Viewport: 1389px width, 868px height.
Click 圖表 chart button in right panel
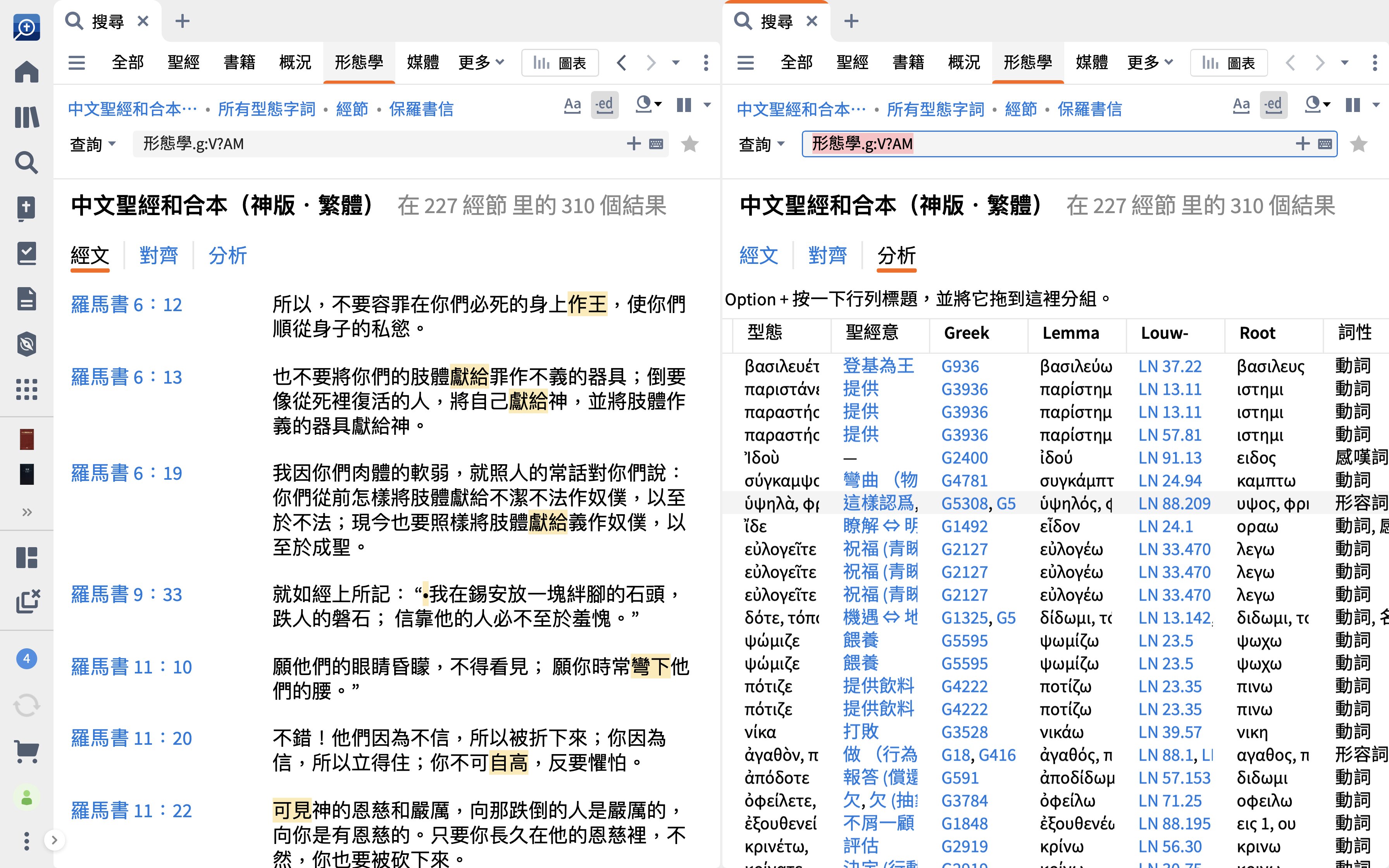tap(1228, 62)
